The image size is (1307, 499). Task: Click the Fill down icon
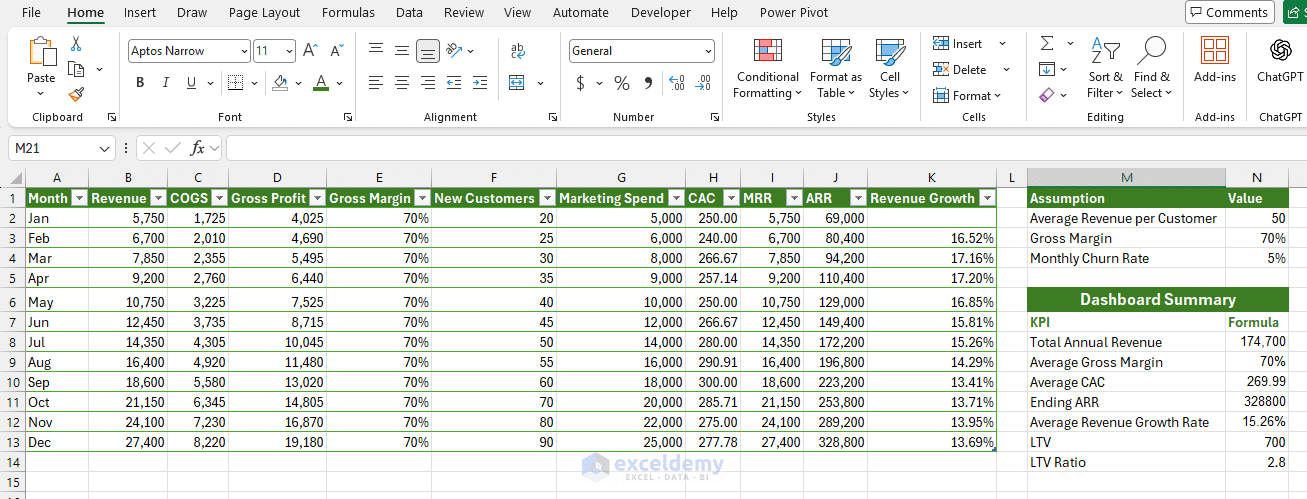pyautogui.click(x=1047, y=69)
